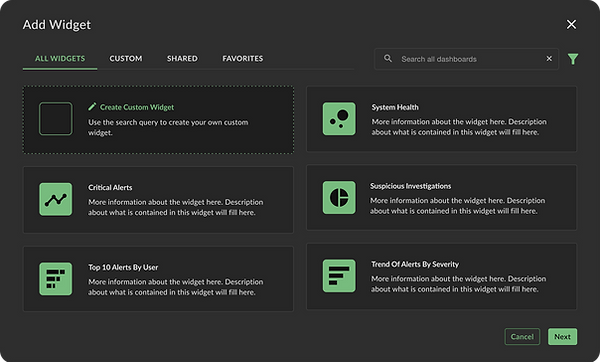Click the green filter funnel icon
Image resolution: width=600 pixels, height=362 pixels.
click(x=573, y=59)
